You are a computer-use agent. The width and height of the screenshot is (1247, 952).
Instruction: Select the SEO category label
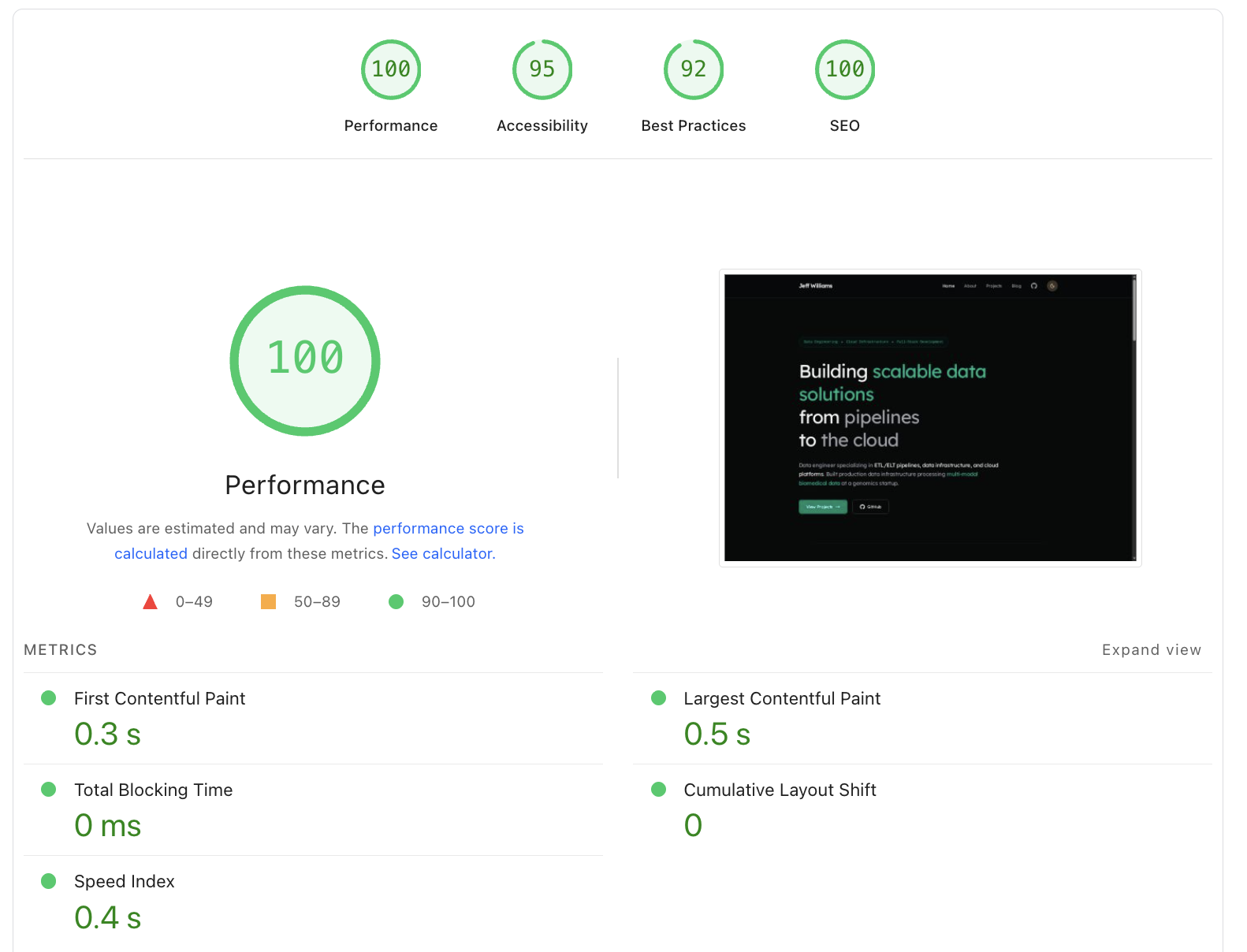point(845,126)
